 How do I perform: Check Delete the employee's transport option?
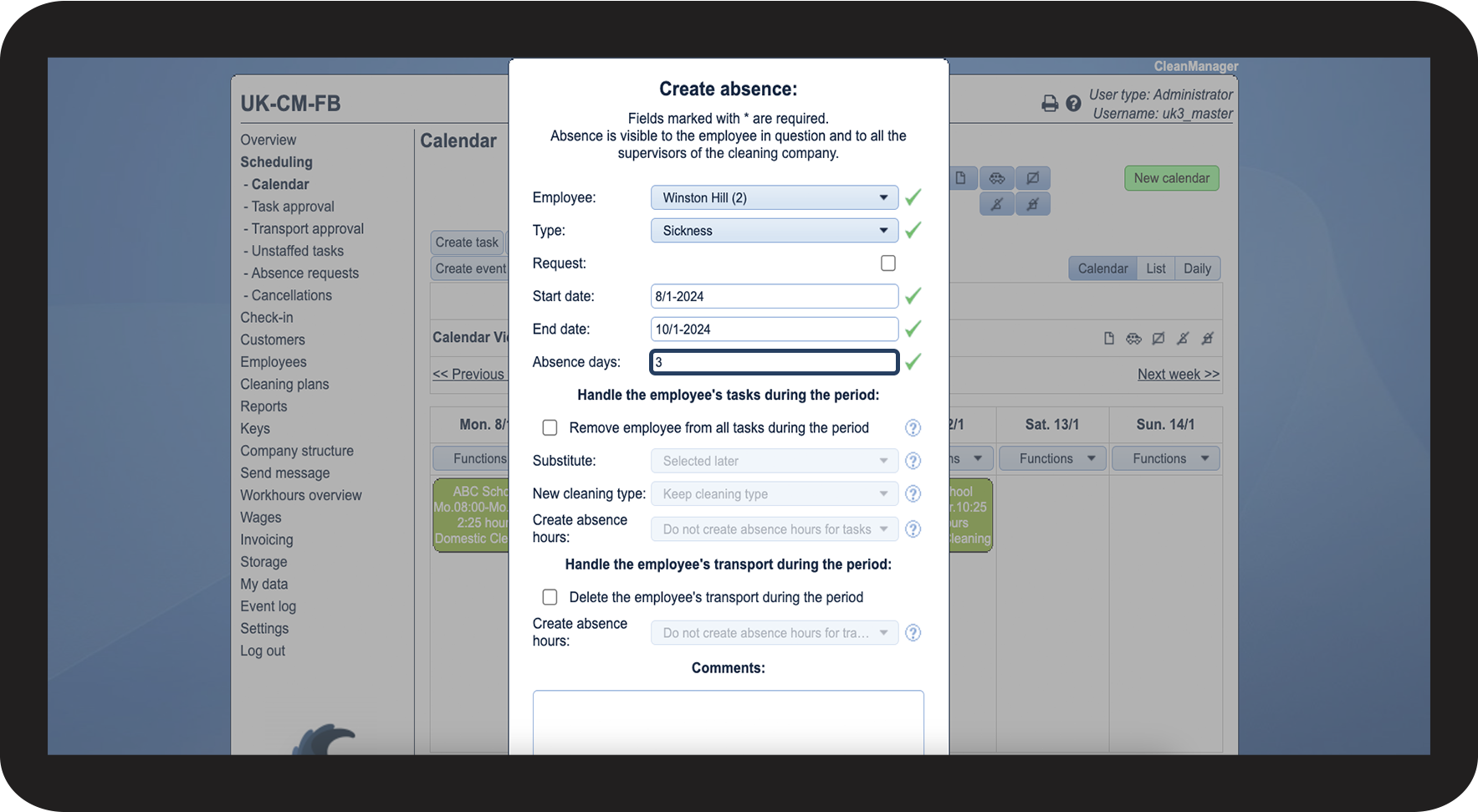click(x=550, y=597)
